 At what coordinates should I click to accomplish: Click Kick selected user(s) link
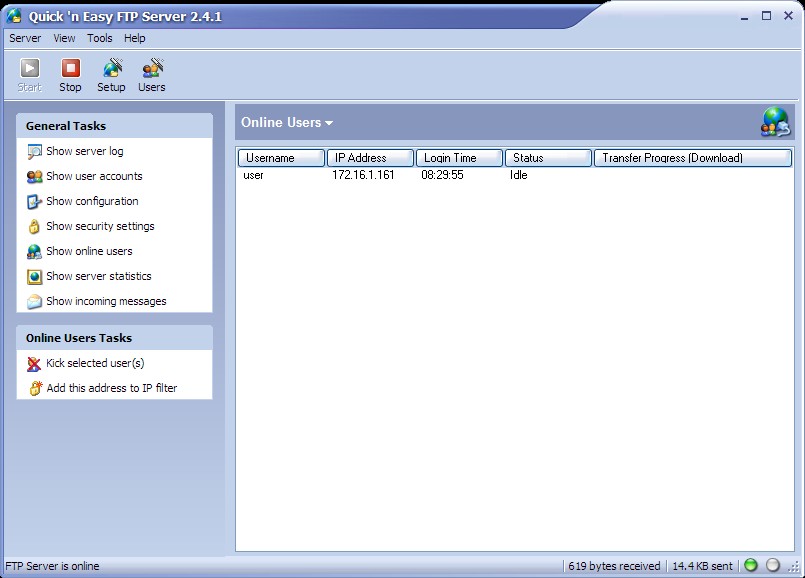pyautogui.click(x=95, y=363)
